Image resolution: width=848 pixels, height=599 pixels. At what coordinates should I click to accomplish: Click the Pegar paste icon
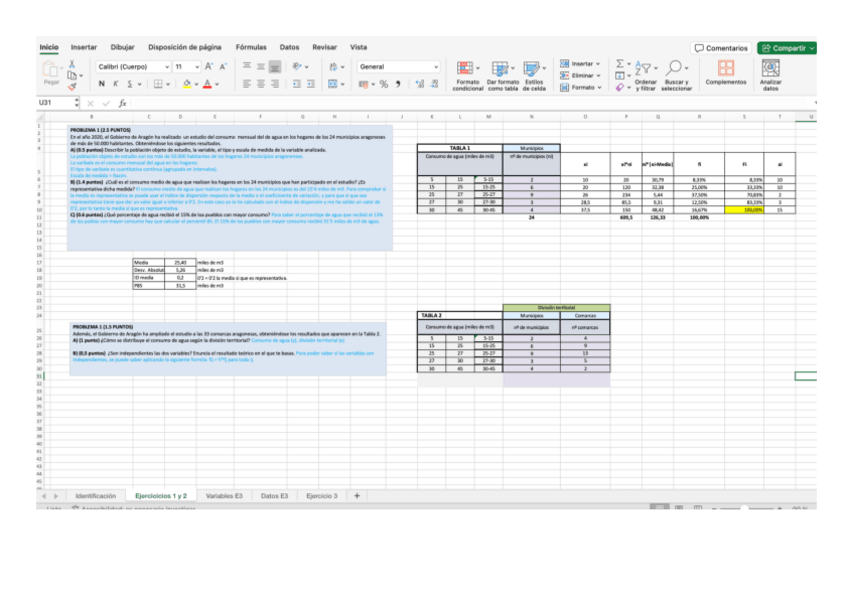tap(50, 70)
